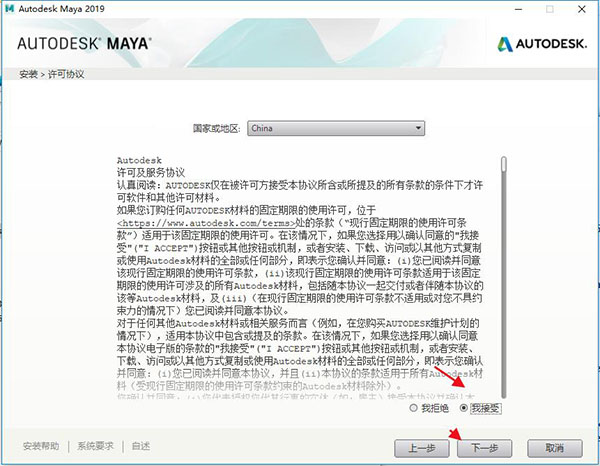Image resolution: width=600 pixels, height=466 pixels.
Task: Click the Maya app icon in title bar
Action: [10, 8]
